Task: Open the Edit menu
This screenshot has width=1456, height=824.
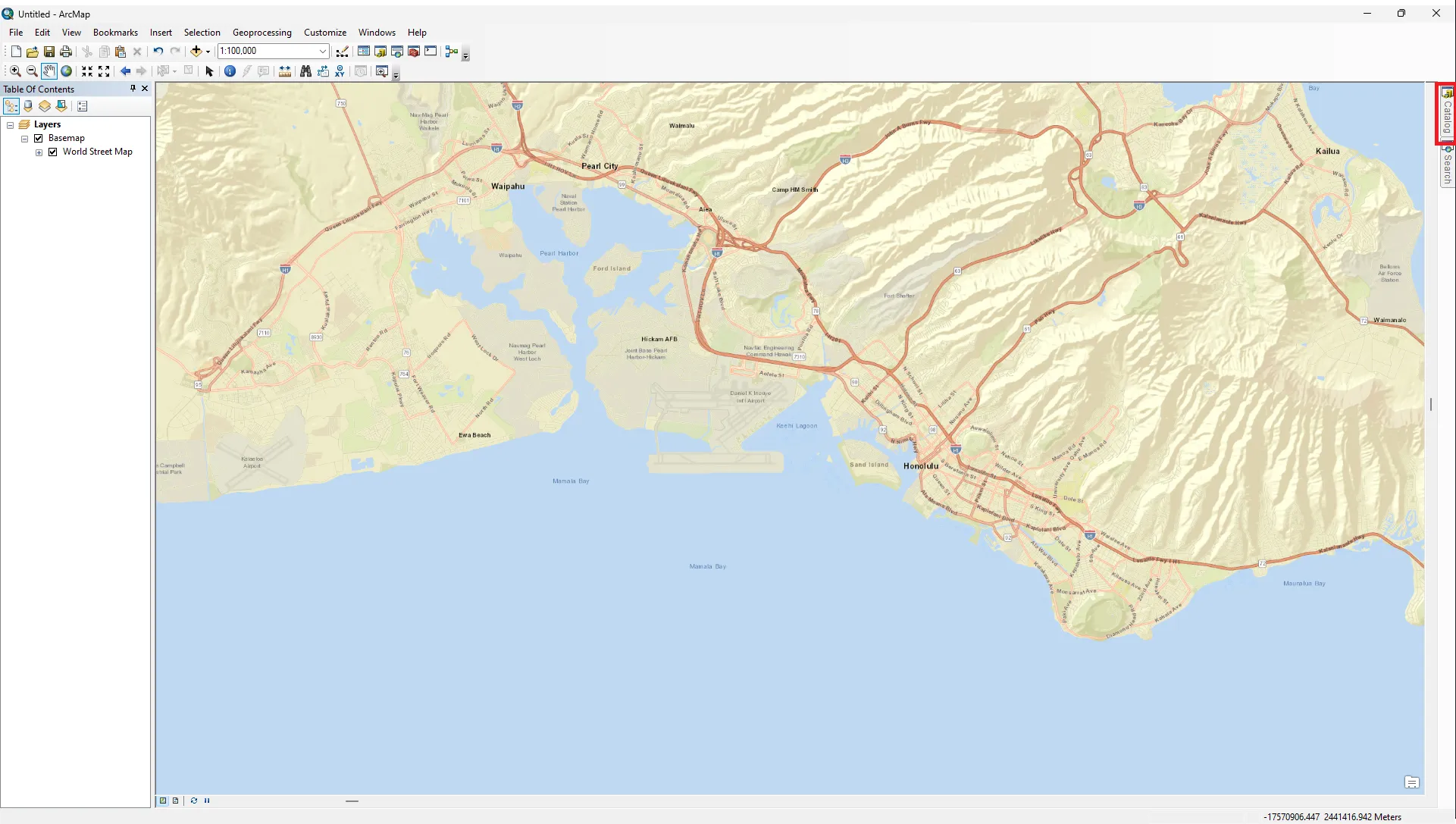Action: (42, 33)
